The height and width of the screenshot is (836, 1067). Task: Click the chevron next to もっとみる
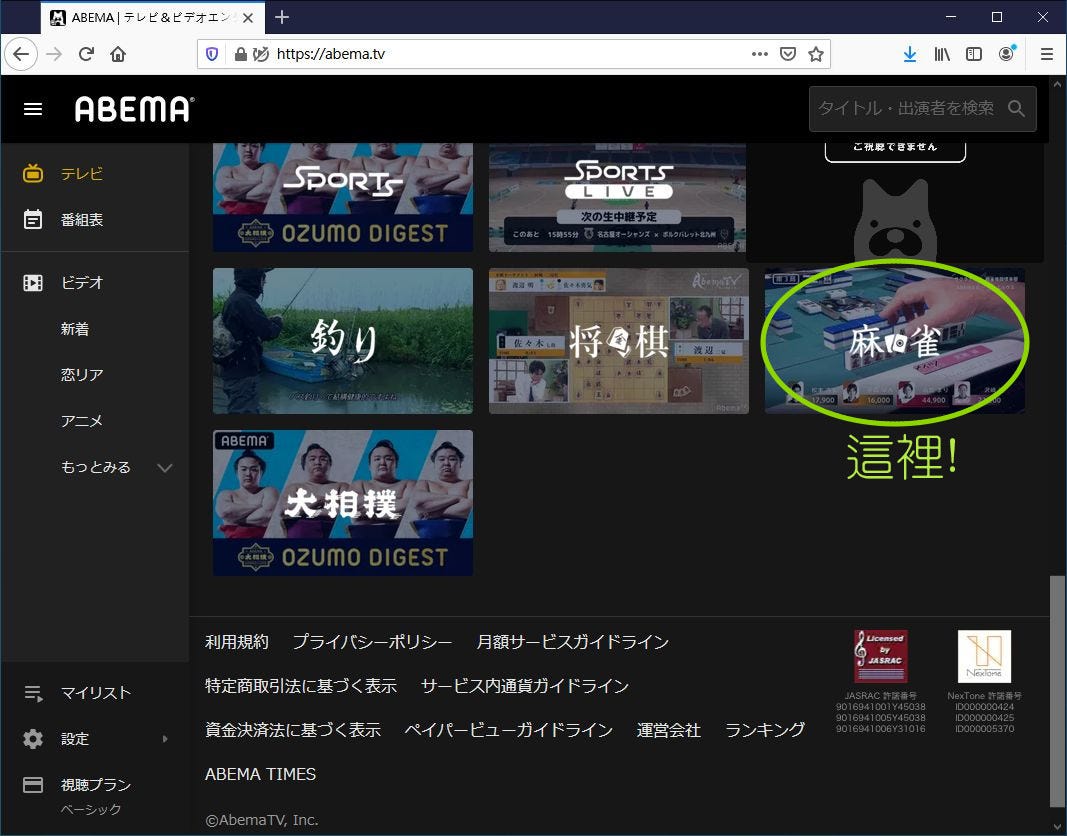[x=165, y=468]
